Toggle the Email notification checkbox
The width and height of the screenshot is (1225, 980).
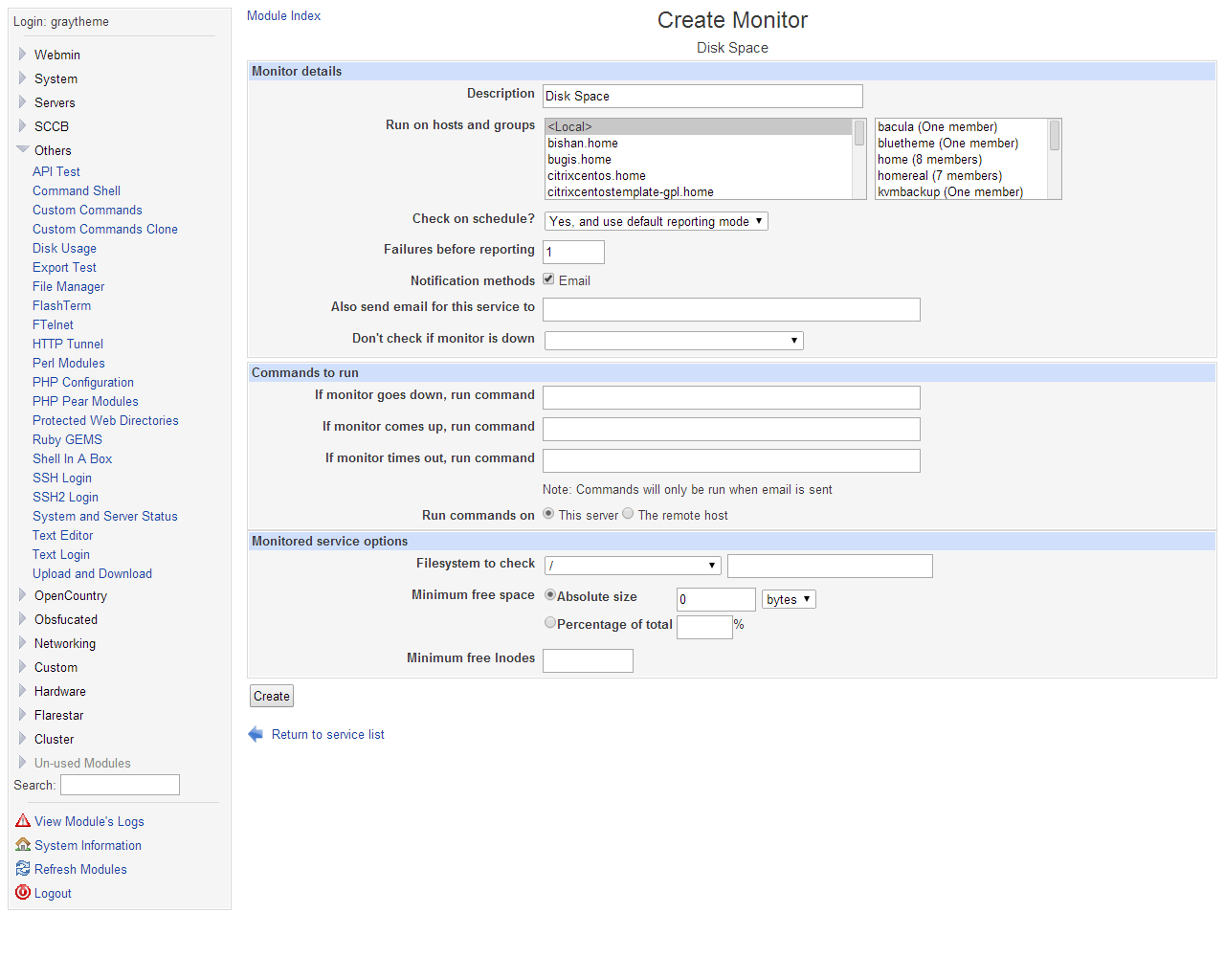click(548, 279)
